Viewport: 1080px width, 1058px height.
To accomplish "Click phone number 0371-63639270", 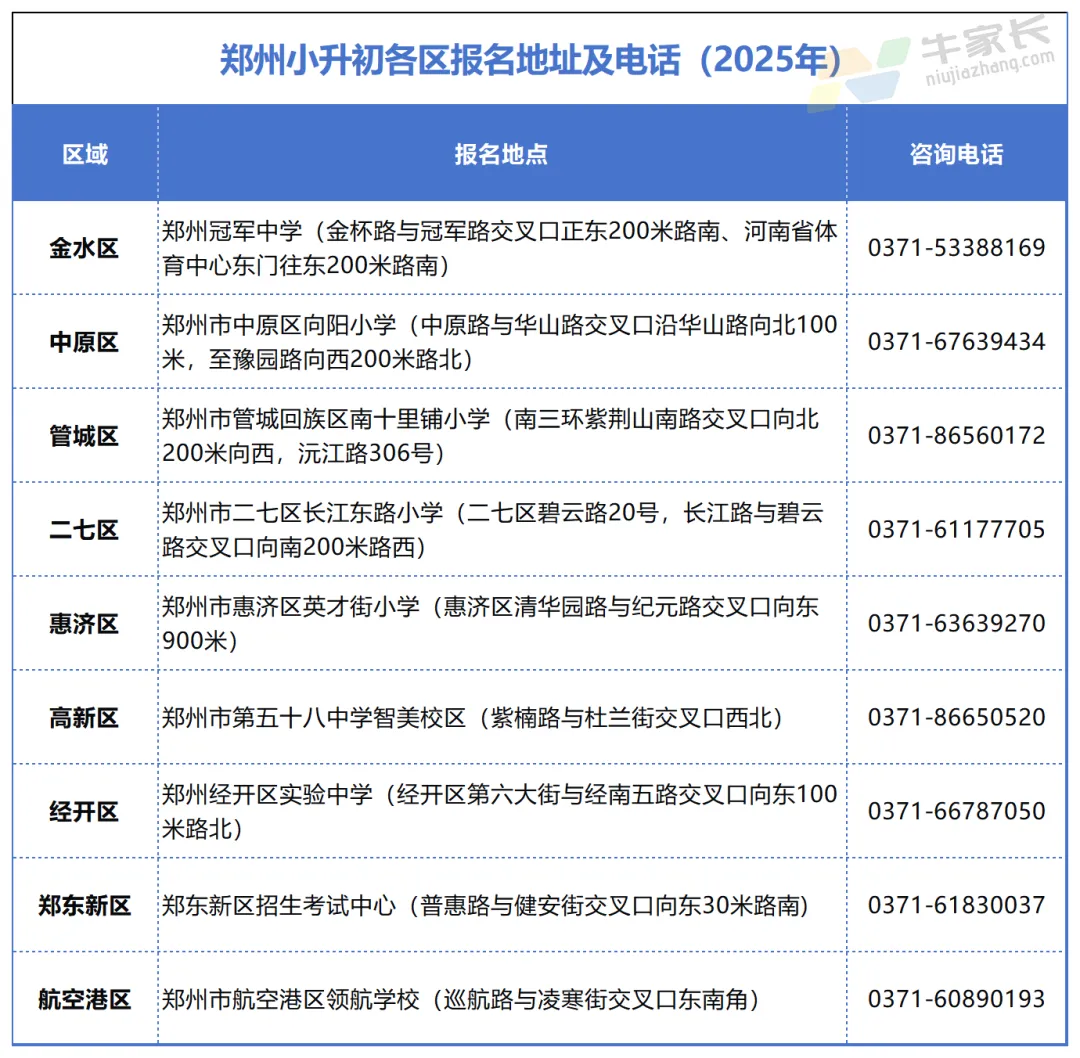I will pyautogui.click(x=957, y=623).
